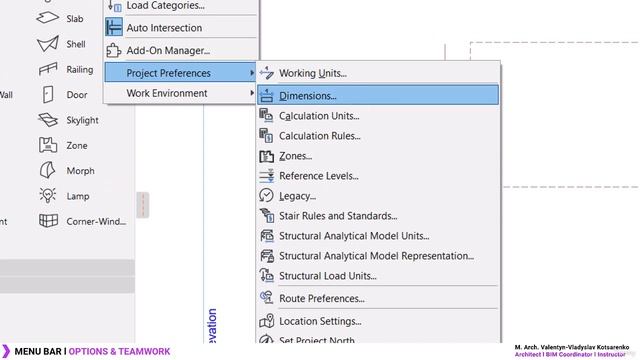640x360 pixels.
Task: Select the Shell tool icon
Action: [48, 44]
